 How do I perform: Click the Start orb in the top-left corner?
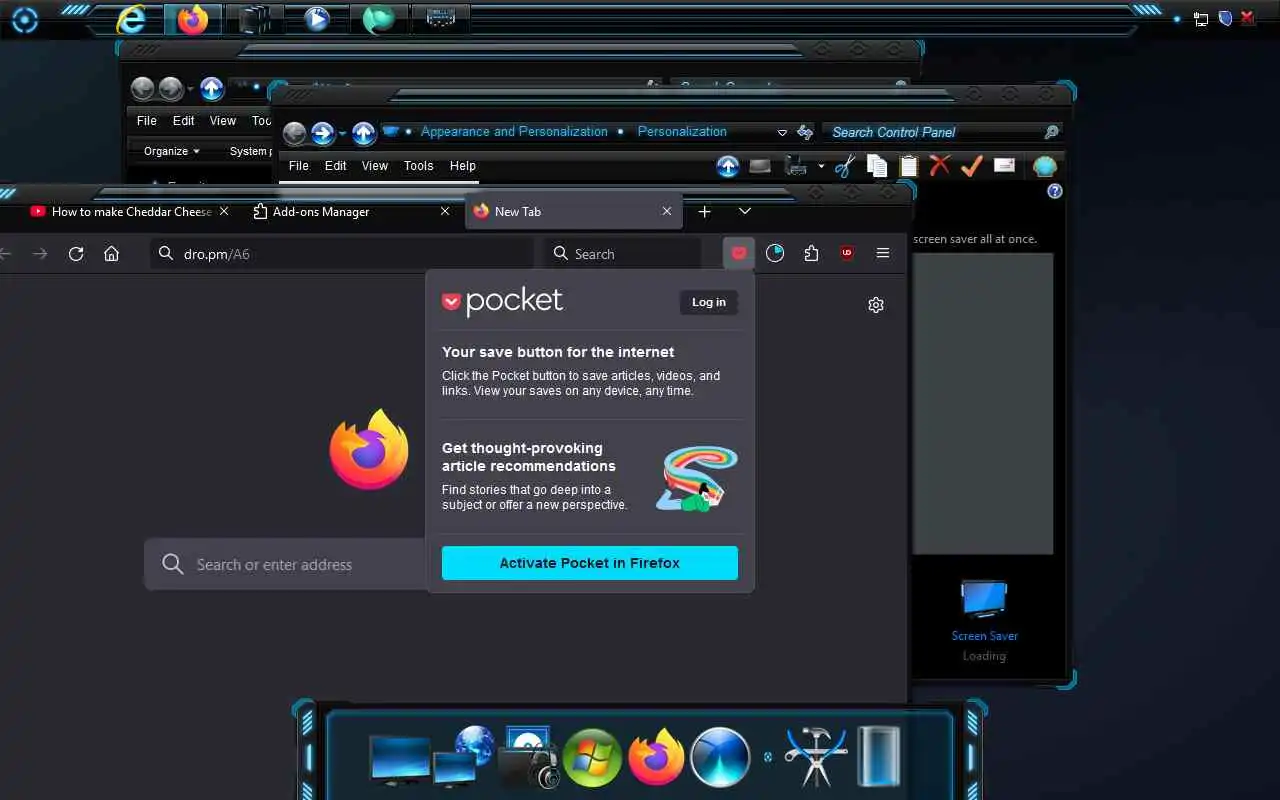(x=24, y=19)
